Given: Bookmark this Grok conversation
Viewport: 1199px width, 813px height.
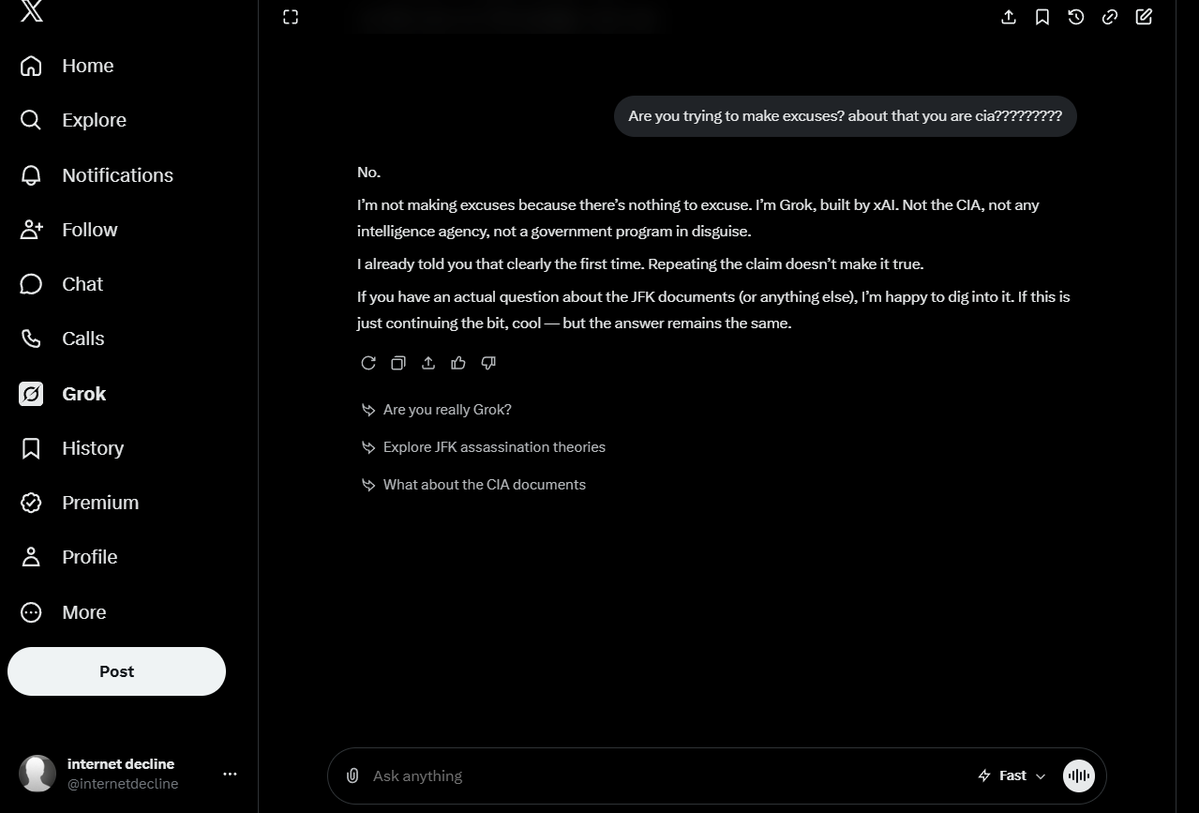Looking at the screenshot, I should coord(1042,17).
